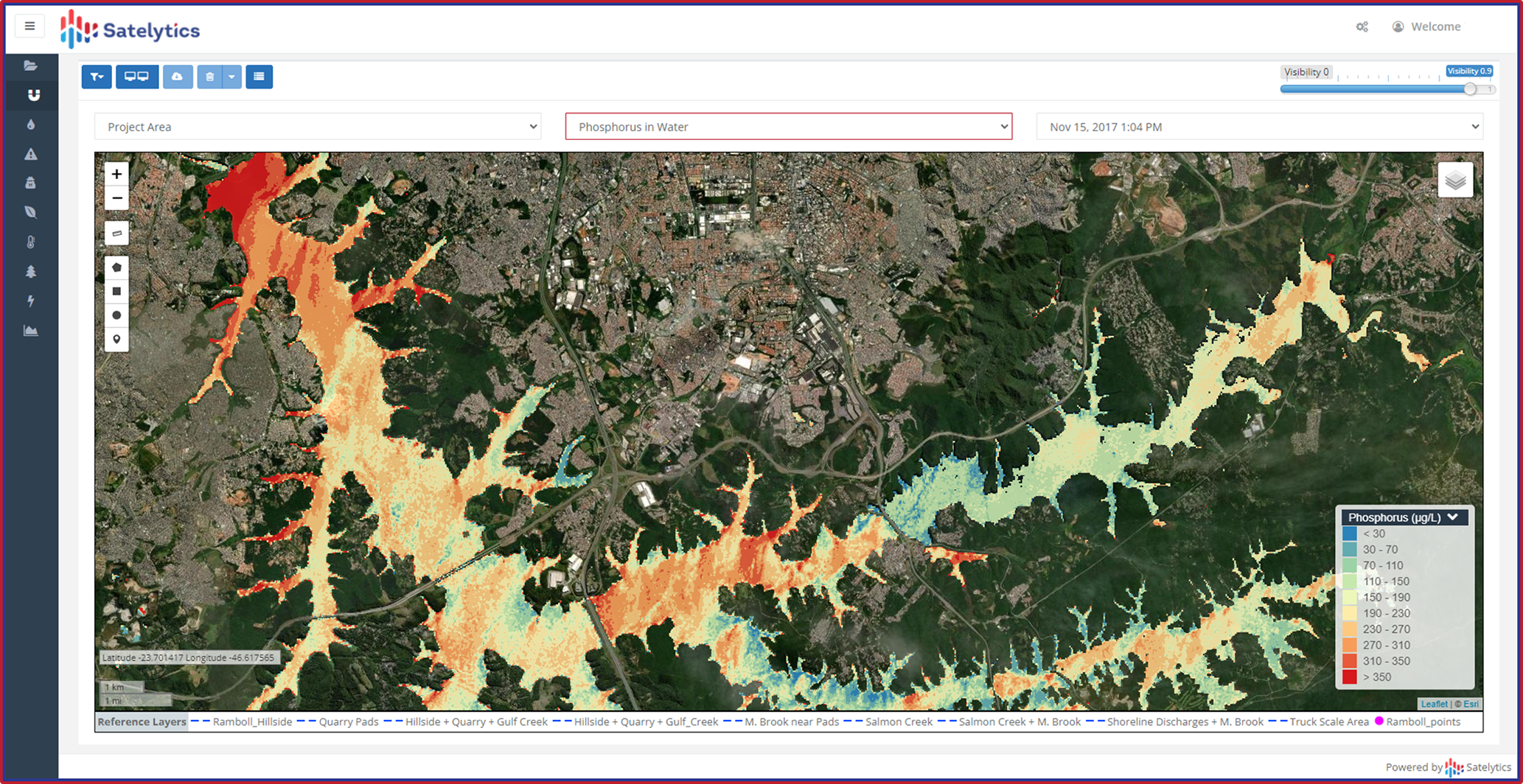The width and height of the screenshot is (1523, 784).
Task: Click the layer visibility slider handle
Action: click(x=1470, y=89)
